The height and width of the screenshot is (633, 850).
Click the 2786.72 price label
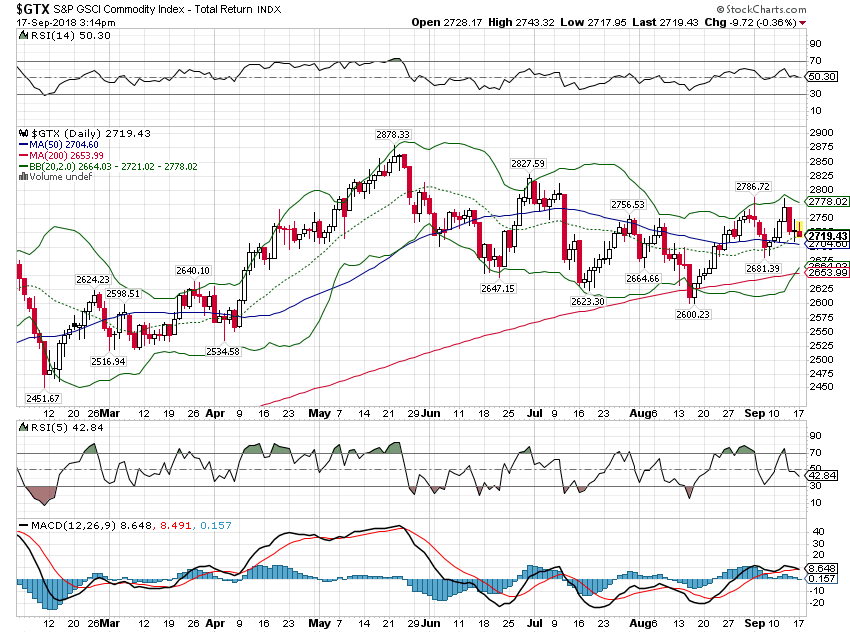[x=753, y=186]
